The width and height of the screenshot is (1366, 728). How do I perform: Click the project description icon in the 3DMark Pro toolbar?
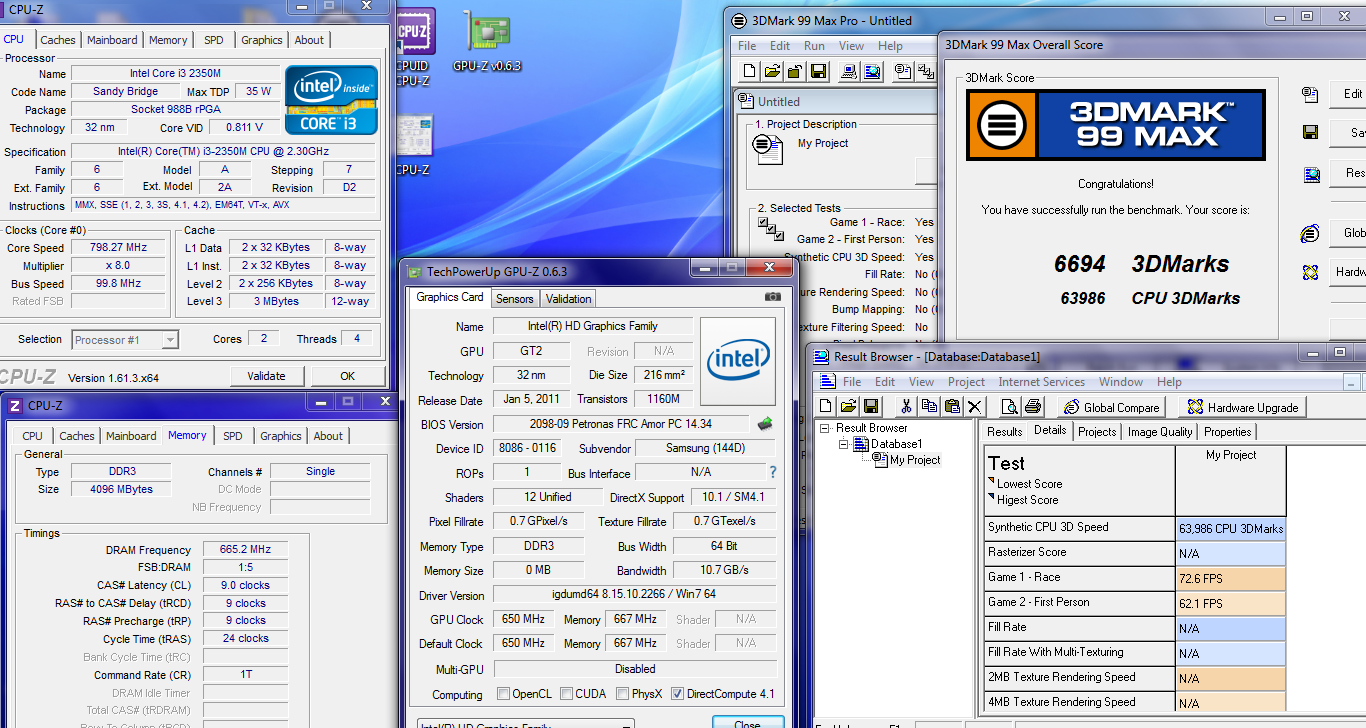click(902, 71)
